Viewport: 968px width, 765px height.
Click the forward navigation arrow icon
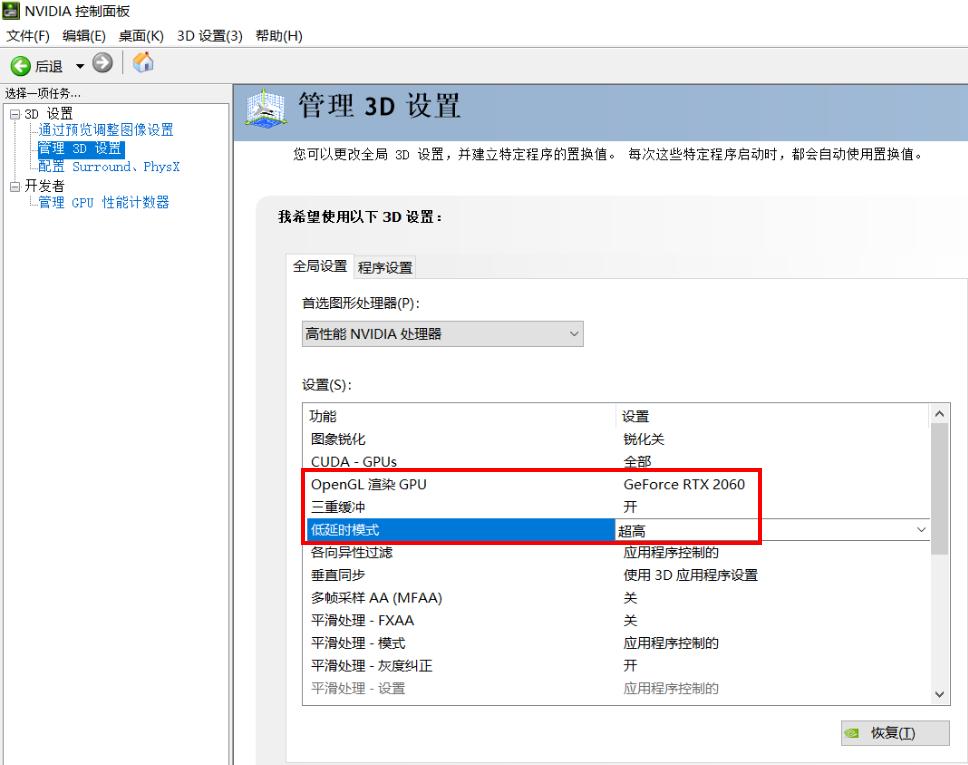101,63
